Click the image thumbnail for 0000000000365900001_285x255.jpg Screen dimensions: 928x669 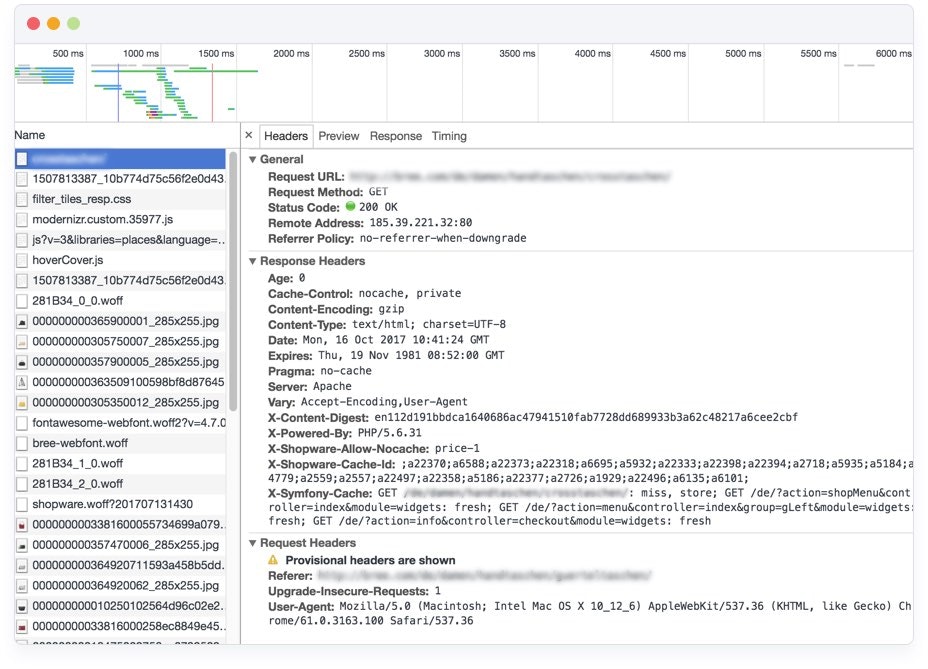22,321
